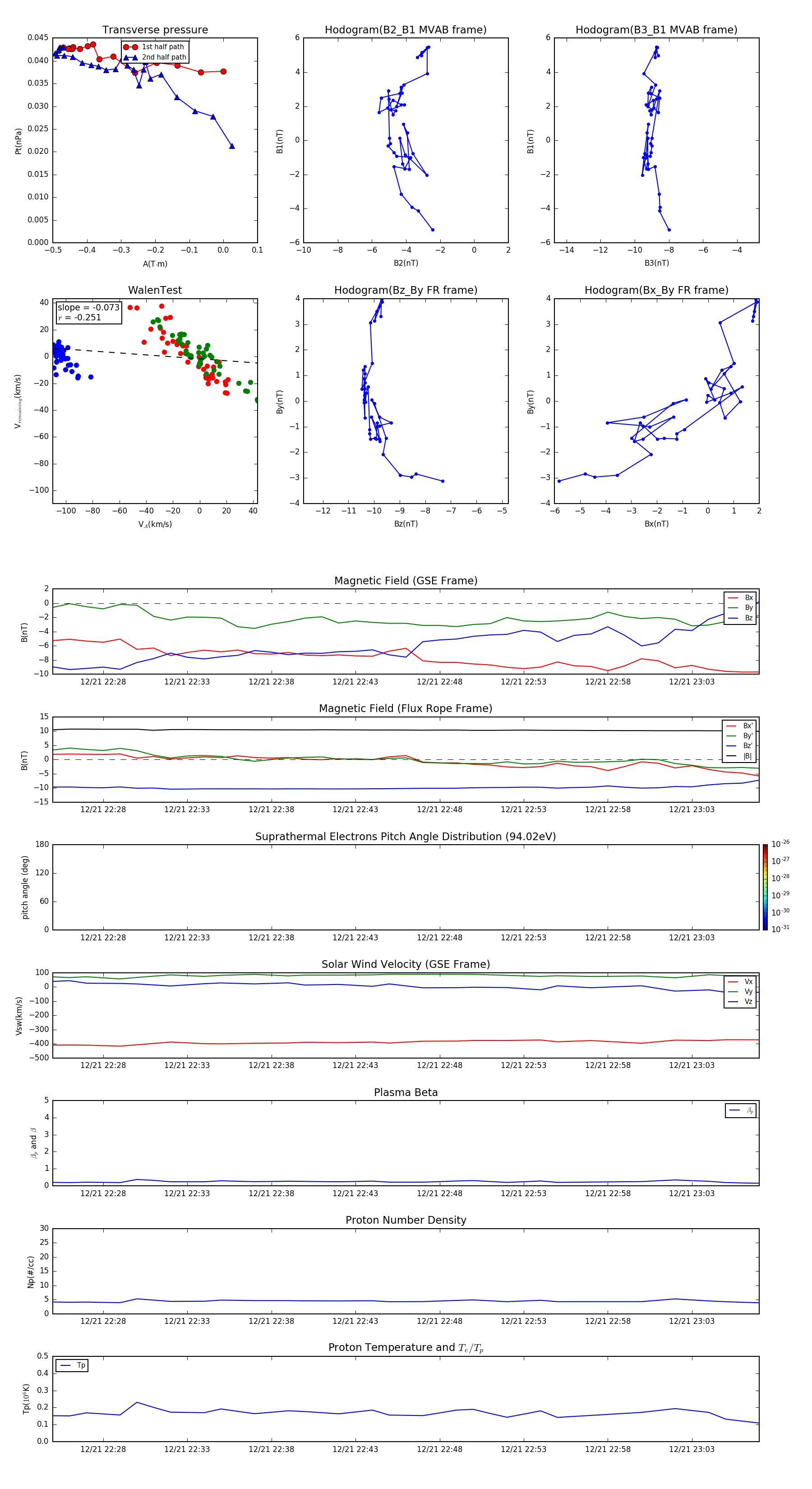This screenshot has height=1489, width=812.
Task: Click 'Hodogram(Bx_By FR frame)' title
Action: pyautogui.click(x=656, y=290)
